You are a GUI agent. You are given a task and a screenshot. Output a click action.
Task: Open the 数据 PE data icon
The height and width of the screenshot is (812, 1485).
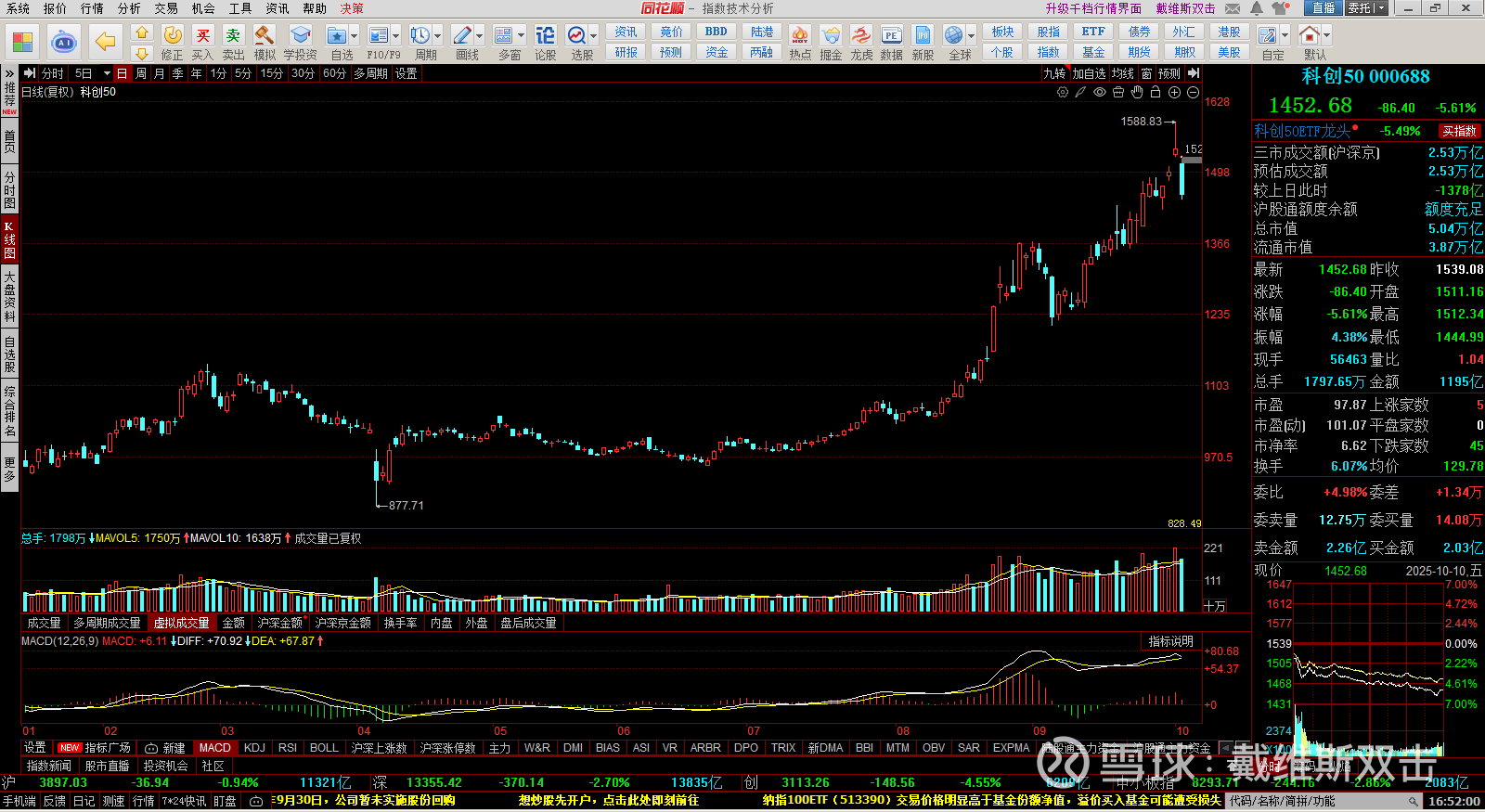click(892, 35)
